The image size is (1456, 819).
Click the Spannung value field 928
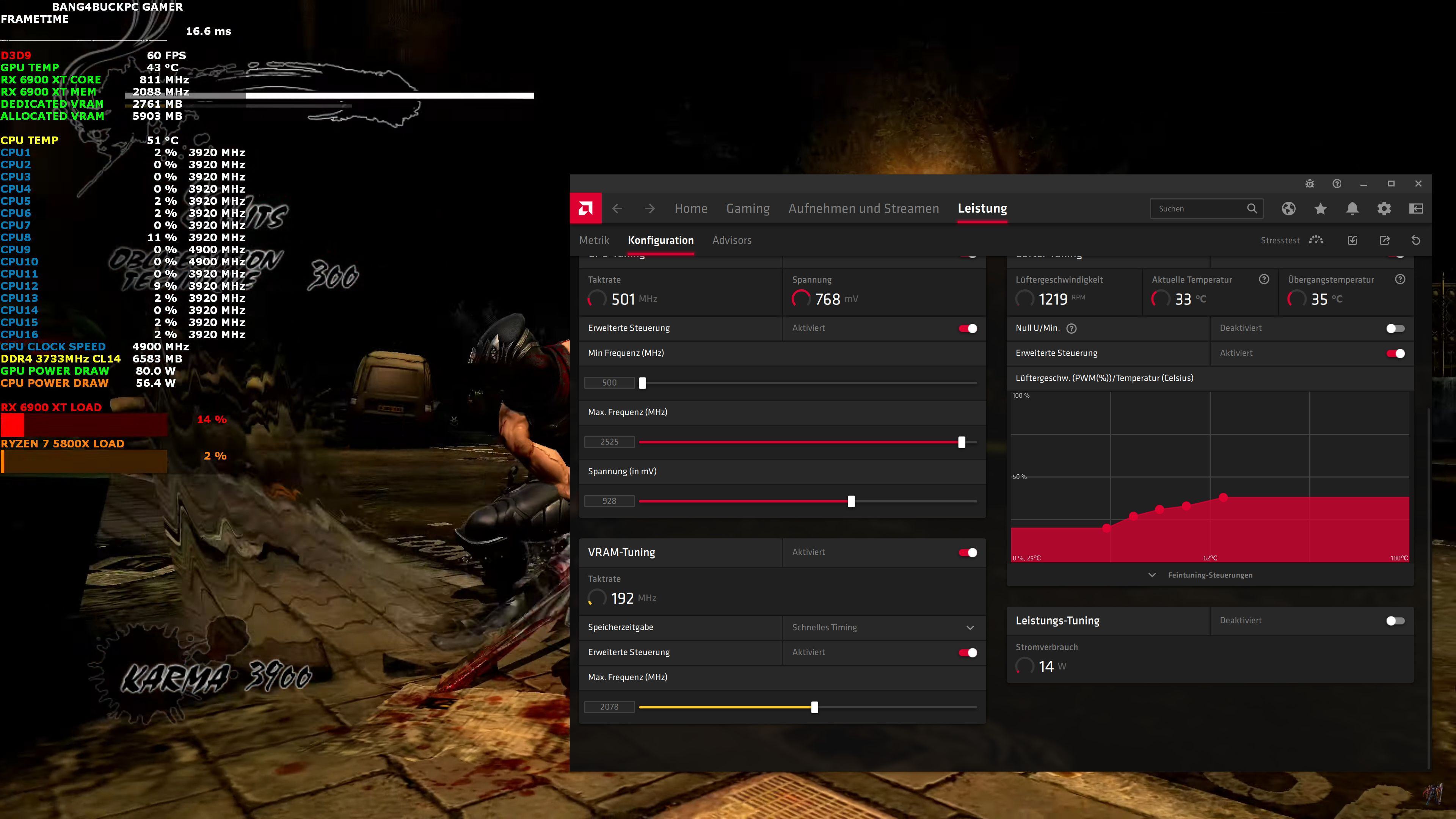click(x=609, y=501)
